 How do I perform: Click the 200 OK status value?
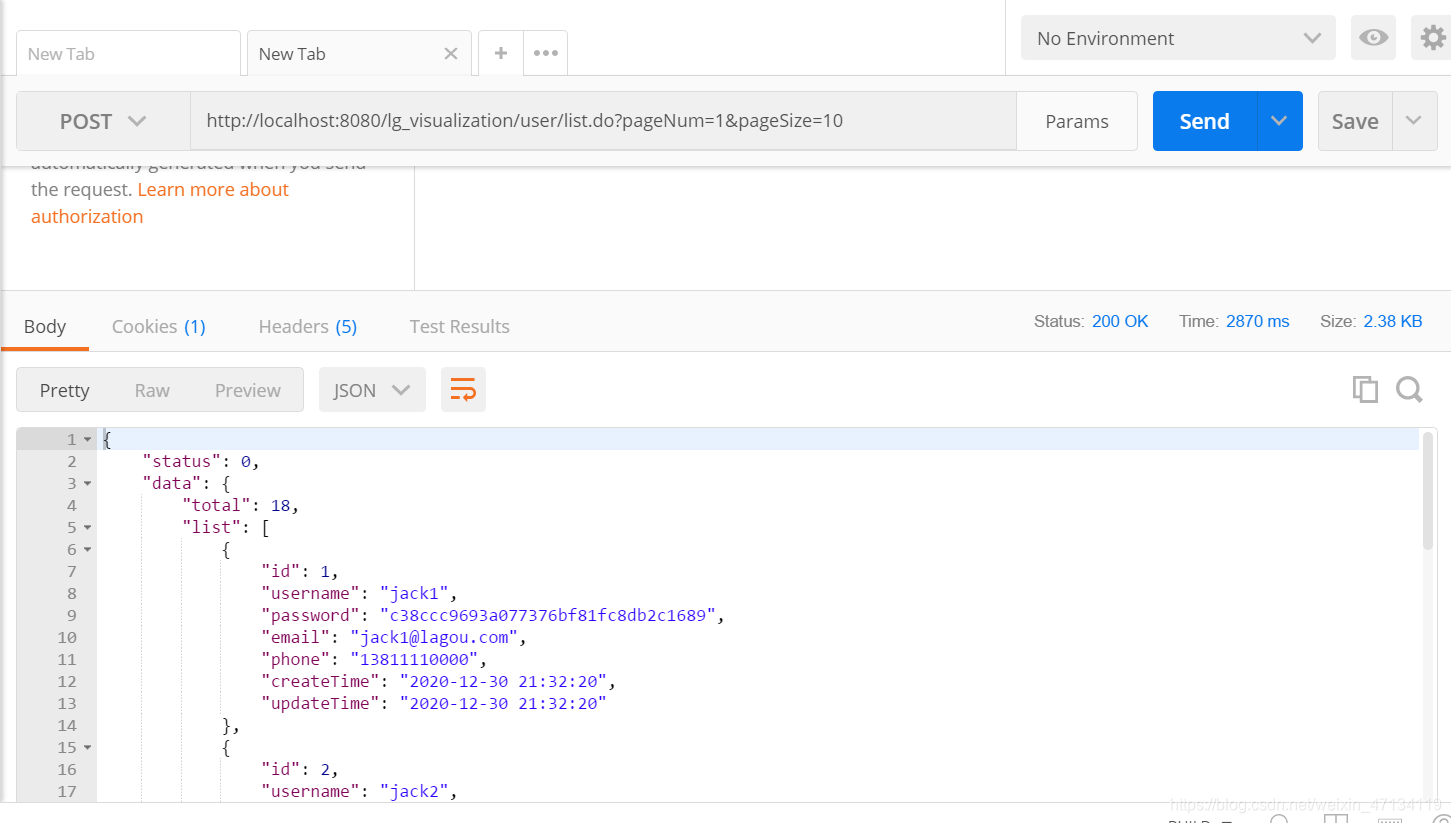(x=1120, y=321)
